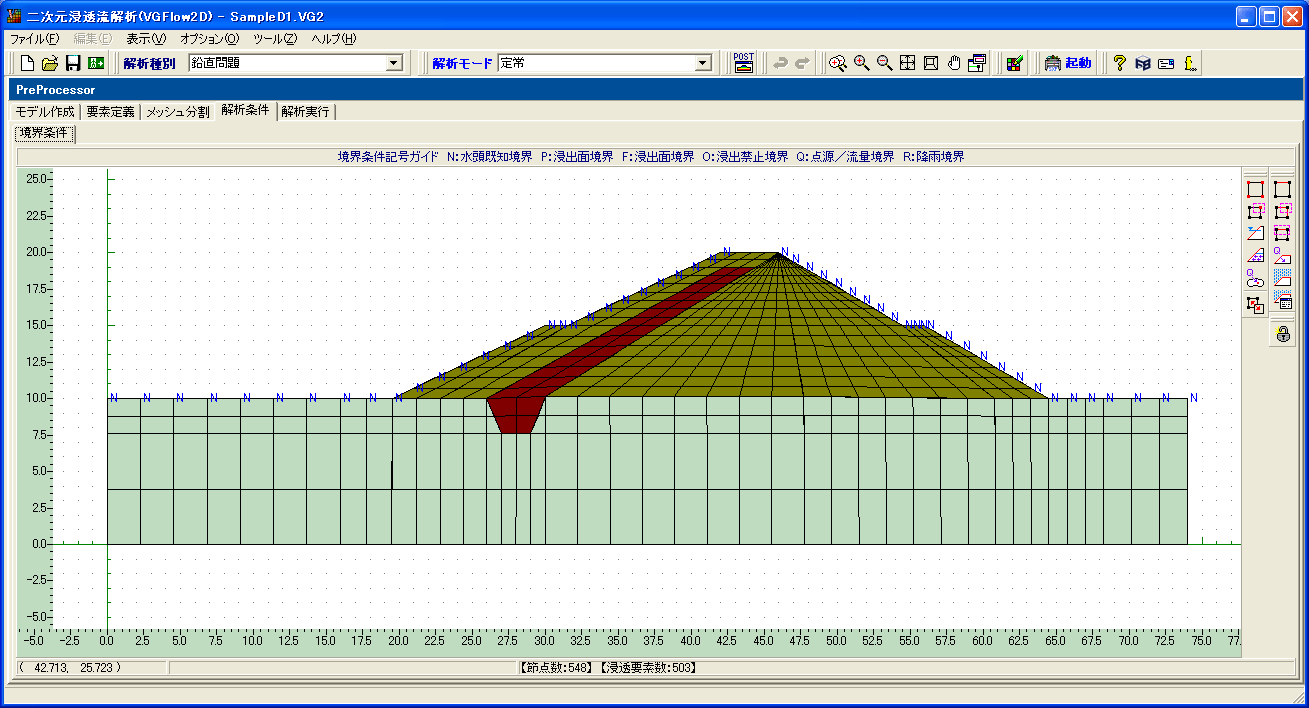Toggle the padlock lock icon
The image size is (1309, 708).
pos(1283,335)
